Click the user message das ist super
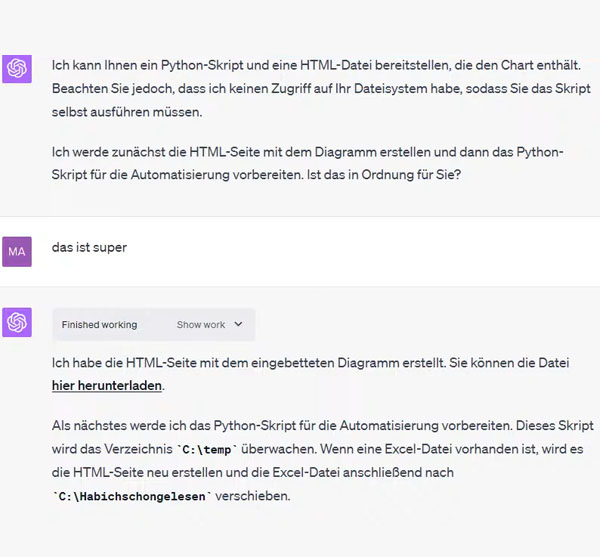The image size is (600, 557). (x=89, y=248)
